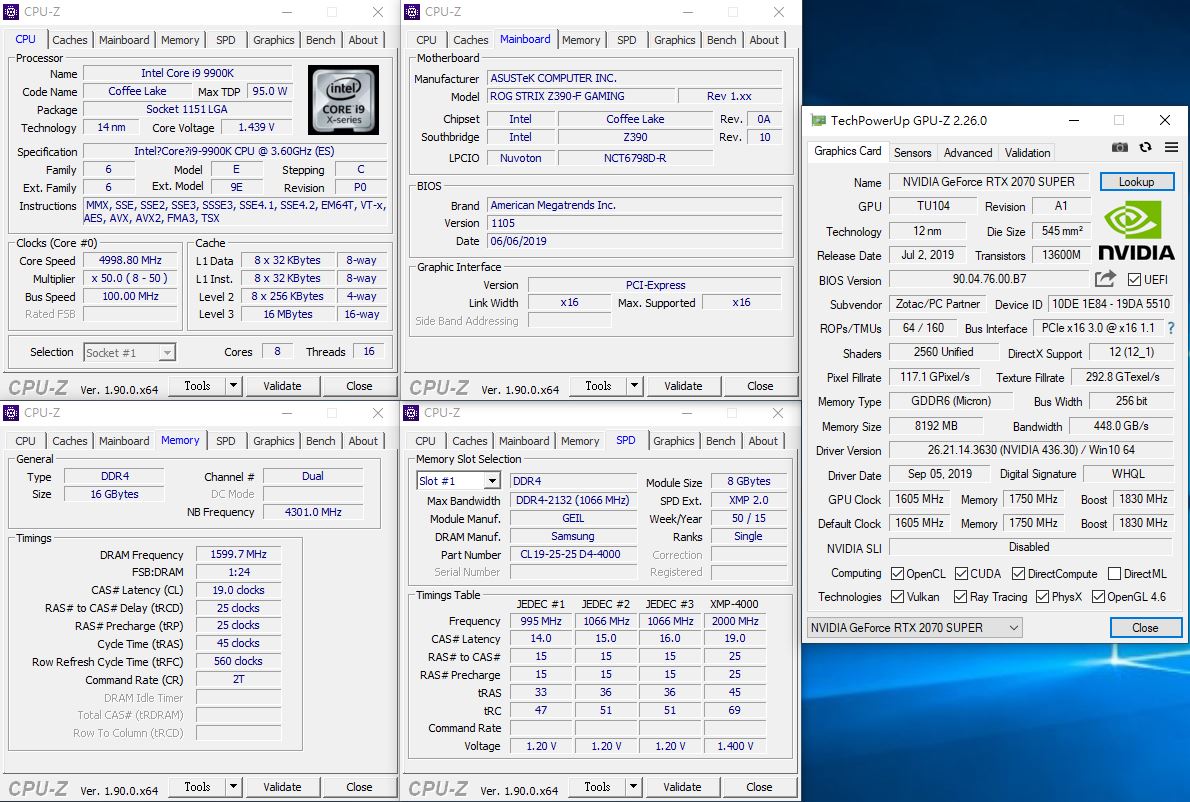Toggle the OpenCL checkbox
The height and width of the screenshot is (802, 1190).
[897, 574]
